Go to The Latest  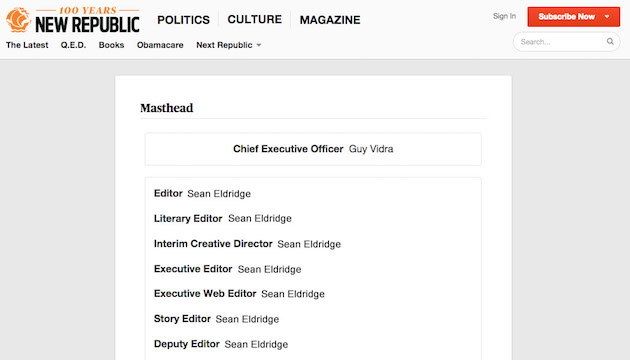tap(27, 45)
